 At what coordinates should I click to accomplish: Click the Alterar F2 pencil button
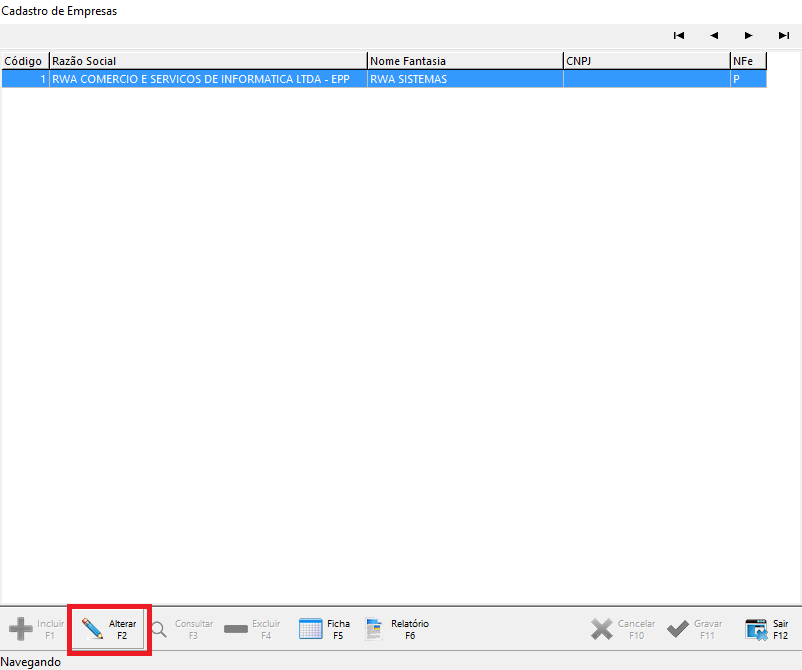(x=109, y=629)
